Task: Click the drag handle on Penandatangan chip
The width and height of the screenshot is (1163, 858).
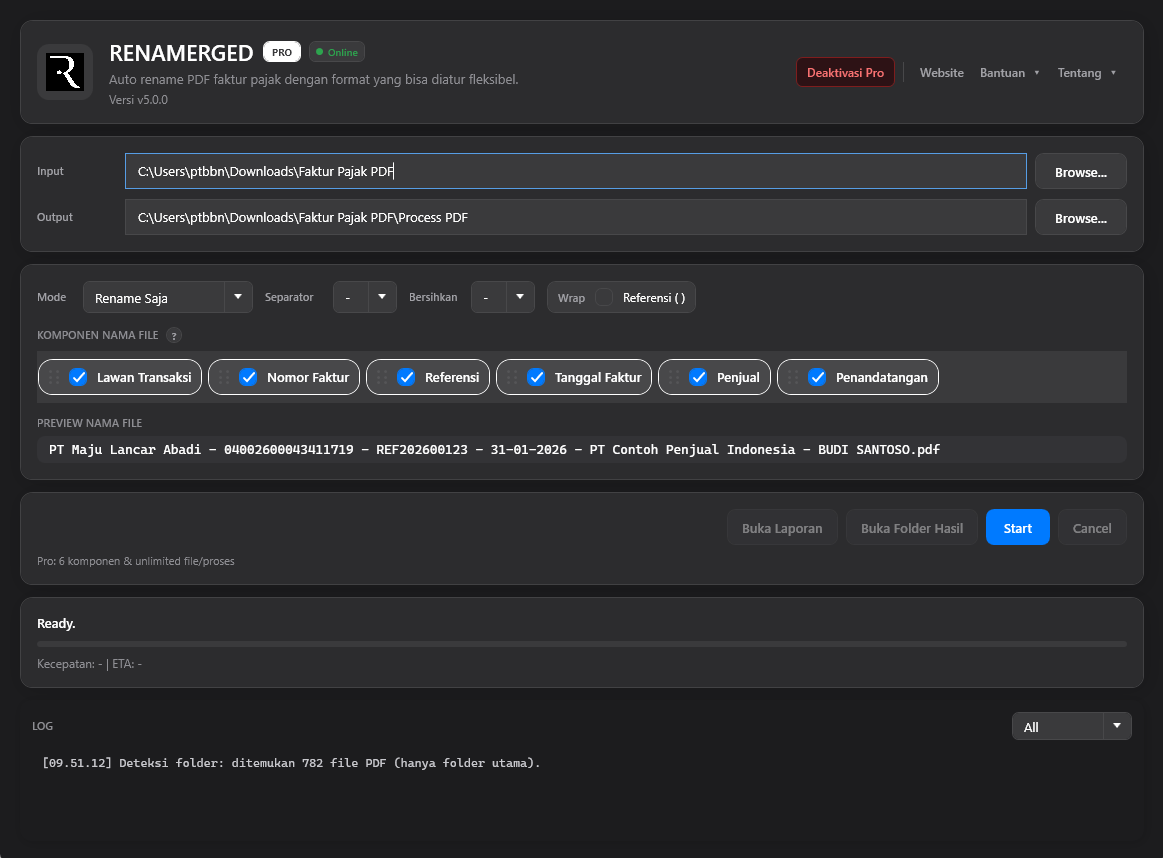Action: [x=793, y=377]
